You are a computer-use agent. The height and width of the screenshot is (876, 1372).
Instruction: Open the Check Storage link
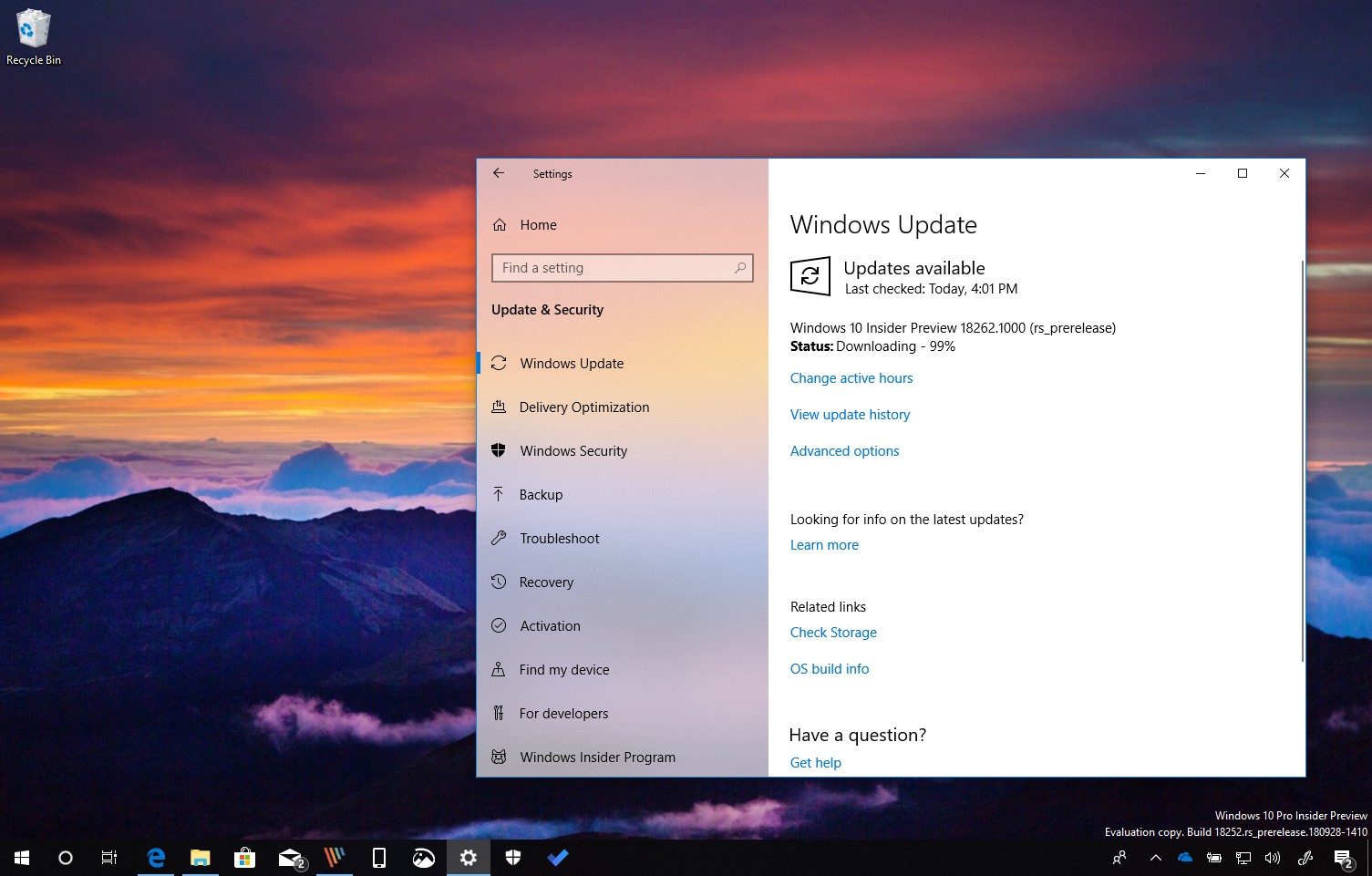click(x=833, y=633)
